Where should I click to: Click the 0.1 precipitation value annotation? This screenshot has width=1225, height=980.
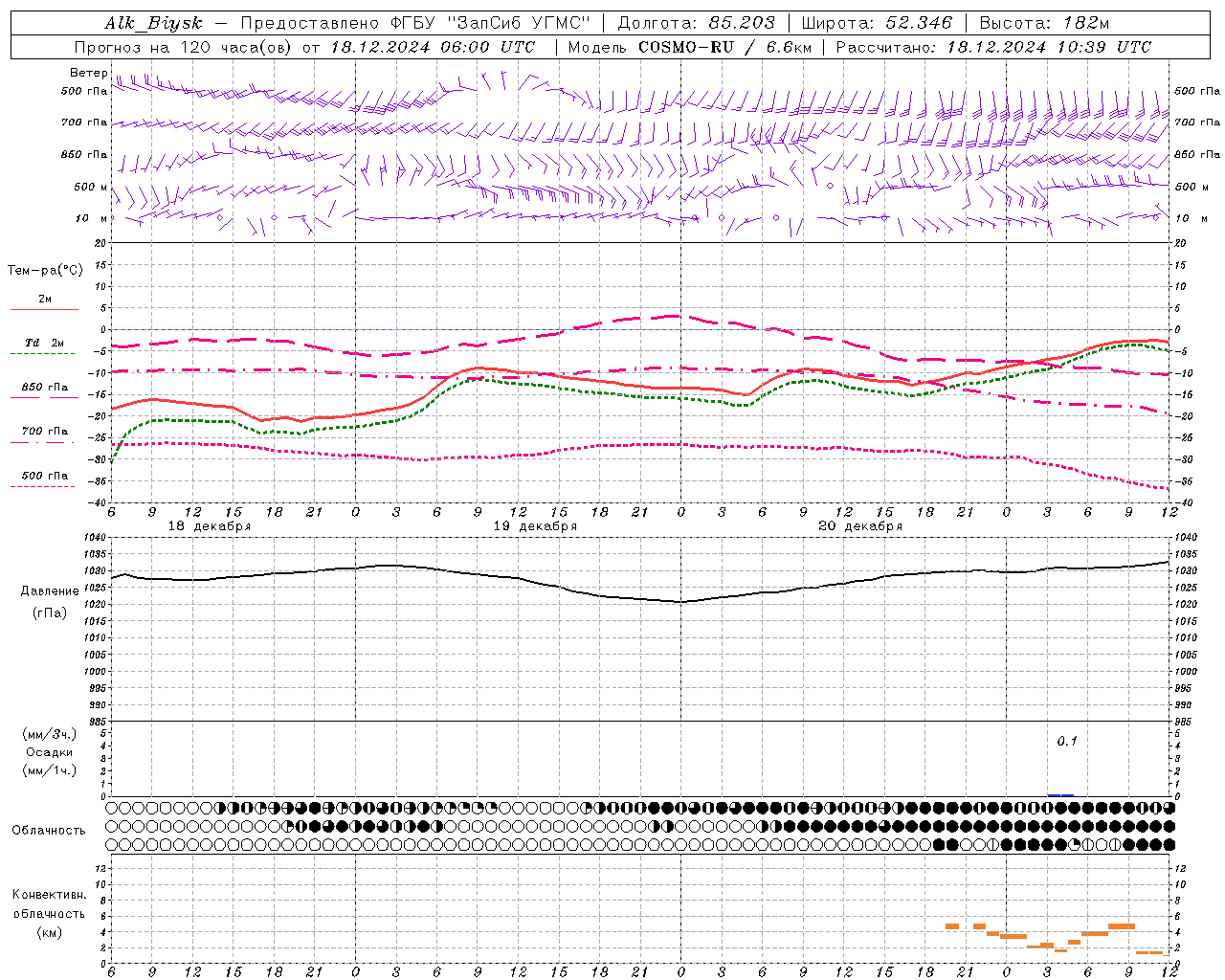click(1067, 742)
